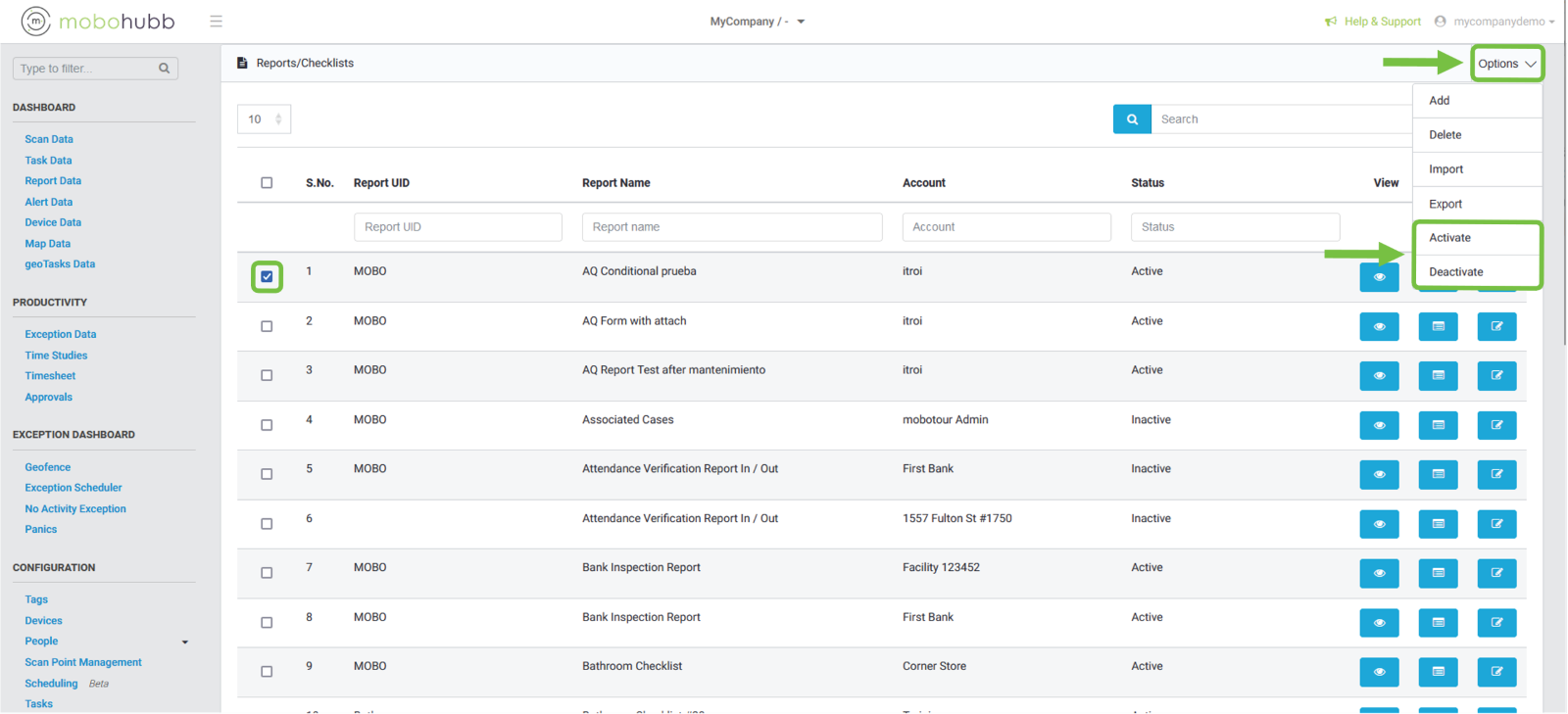The width and height of the screenshot is (1568, 714).
Task: Expand the People submenu in sidebar
Action: point(184,643)
